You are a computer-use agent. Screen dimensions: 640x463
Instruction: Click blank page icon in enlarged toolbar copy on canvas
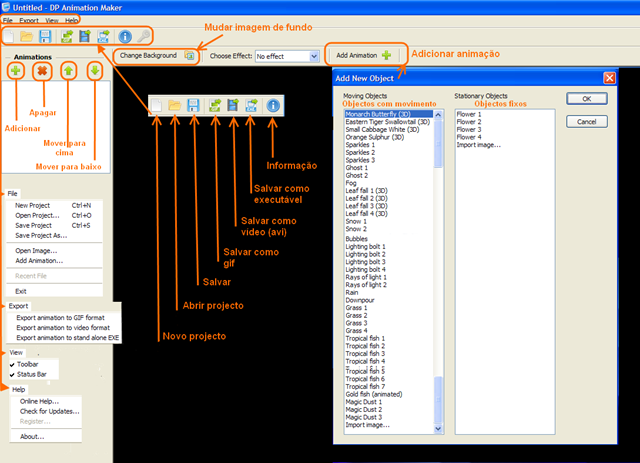pos(156,106)
